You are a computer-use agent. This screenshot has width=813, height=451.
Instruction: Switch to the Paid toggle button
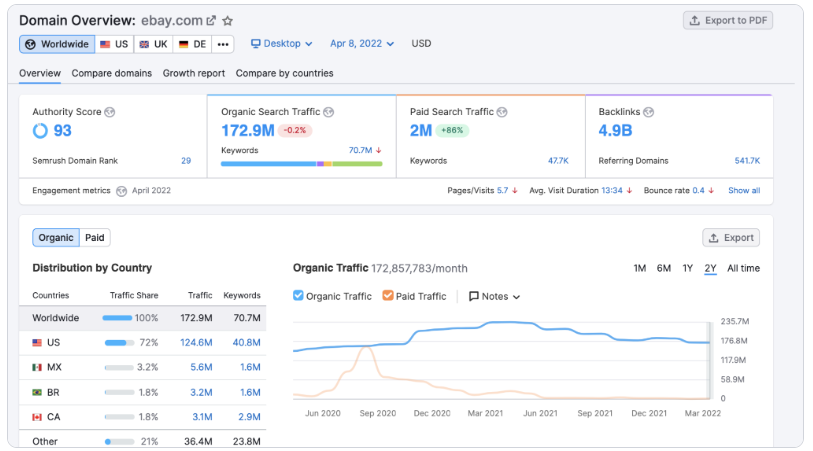tap(95, 237)
